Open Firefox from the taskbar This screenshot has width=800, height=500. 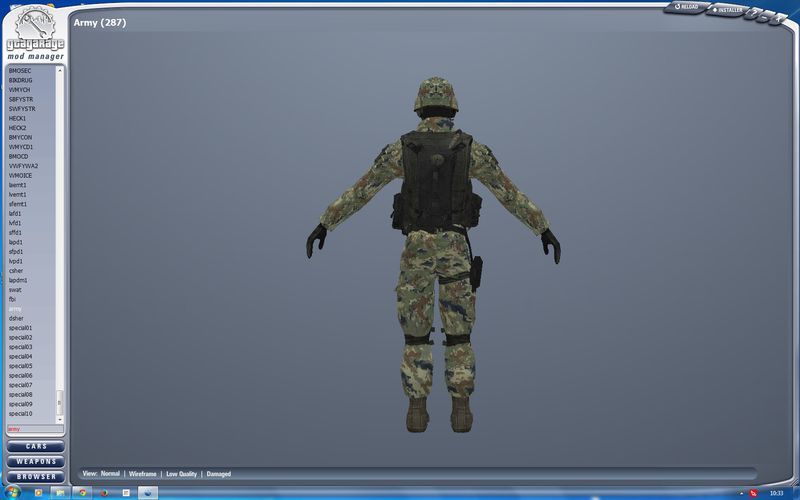[x=104, y=493]
